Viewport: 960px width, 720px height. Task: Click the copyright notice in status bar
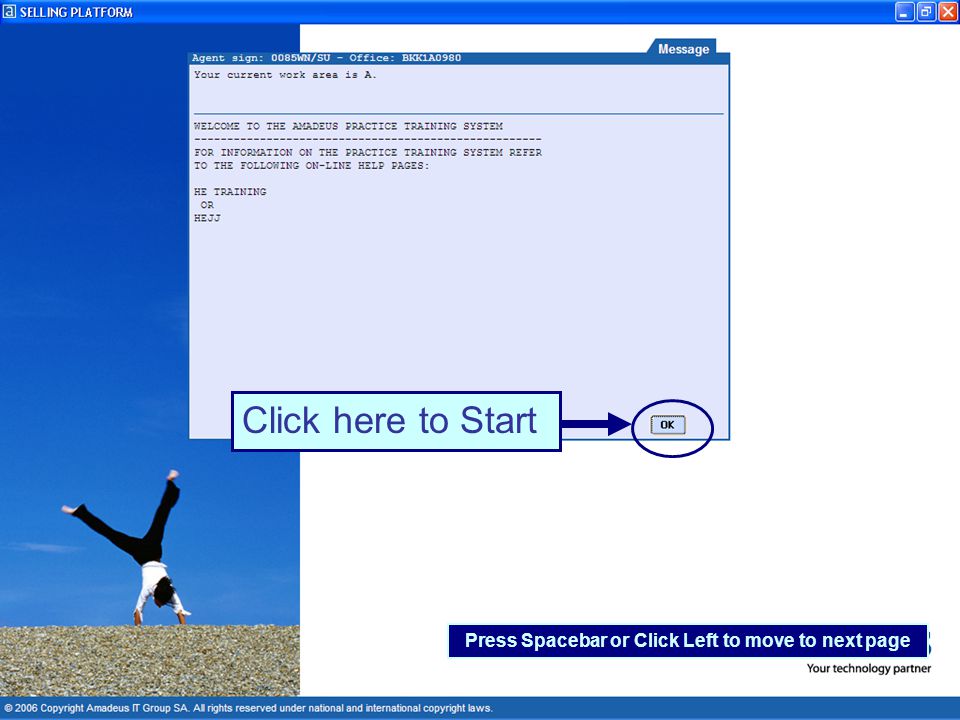248,708
